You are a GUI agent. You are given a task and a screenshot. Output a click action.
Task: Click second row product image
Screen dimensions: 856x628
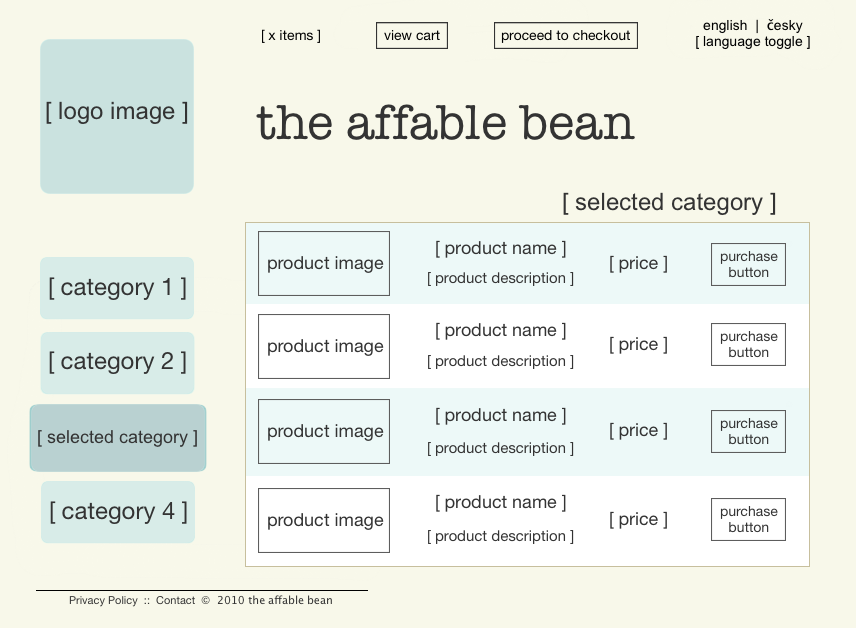pyautogui.click(x=324, y=347)
